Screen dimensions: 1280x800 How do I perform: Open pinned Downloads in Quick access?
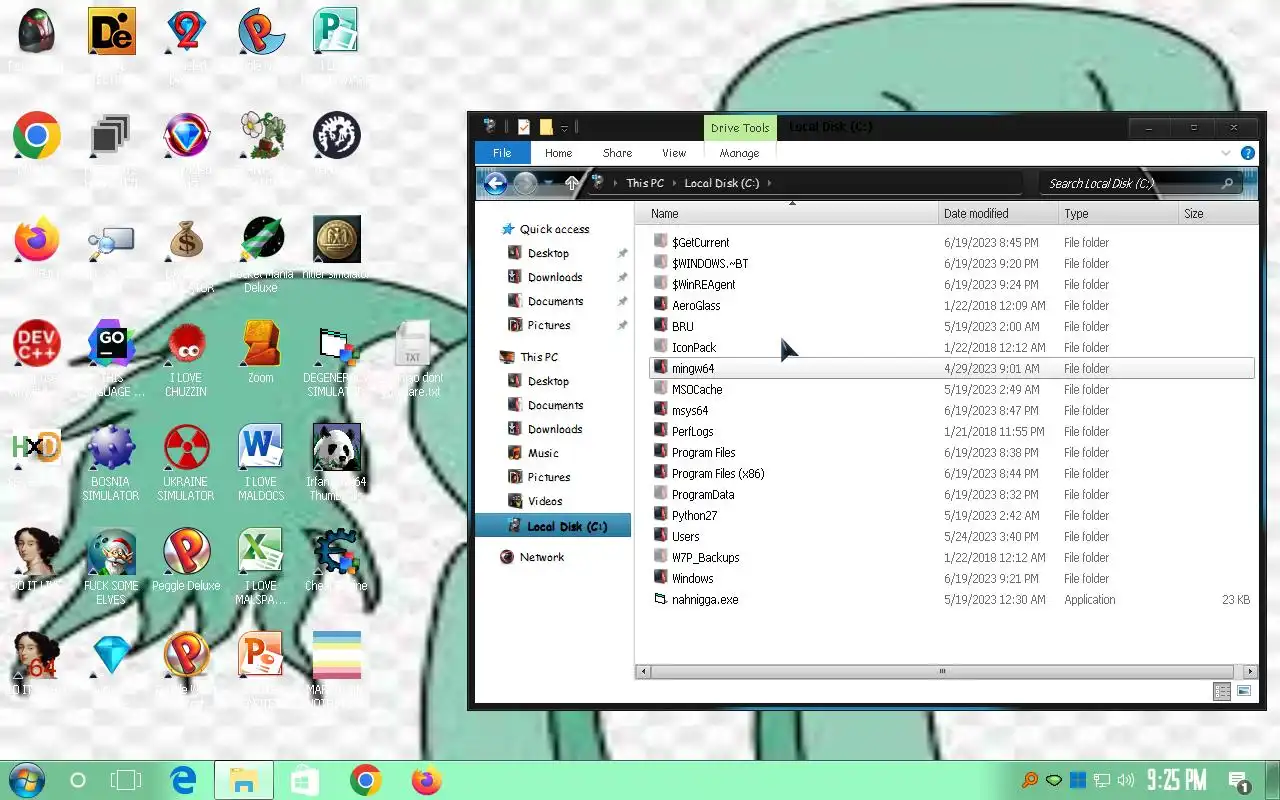click(555, 277)
